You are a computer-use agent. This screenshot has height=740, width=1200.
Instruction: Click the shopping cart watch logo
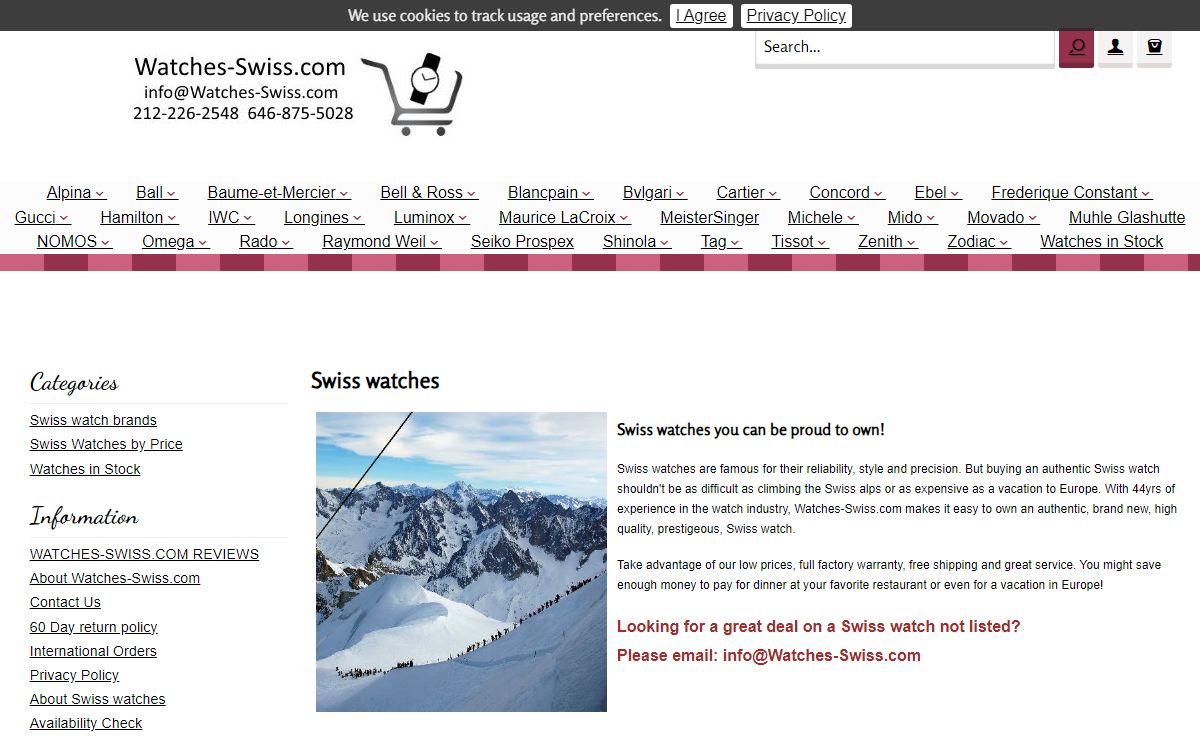coord(412,94)
